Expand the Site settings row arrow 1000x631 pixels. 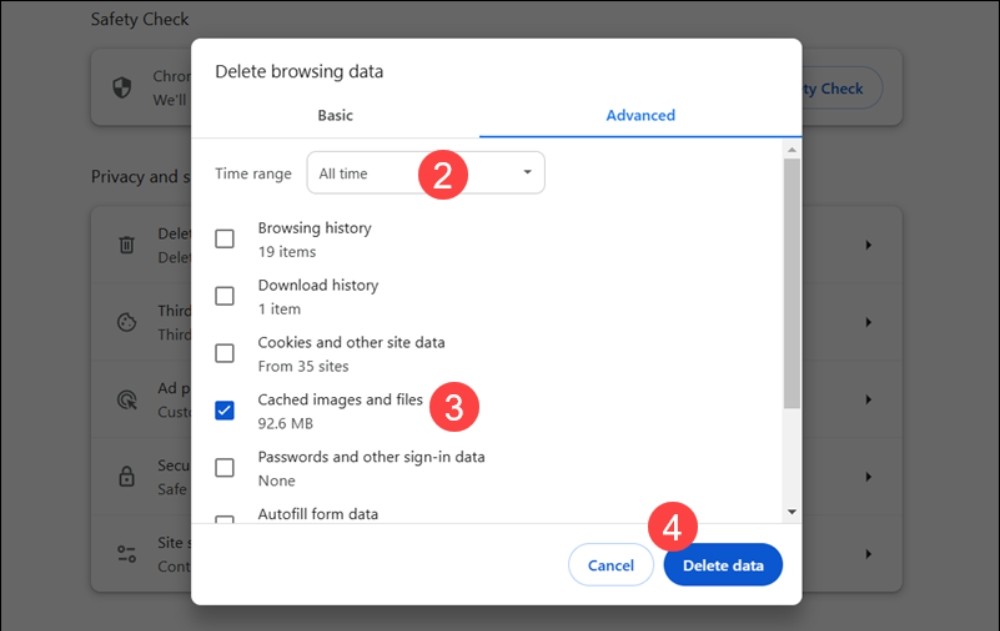(x=868, y=554)
